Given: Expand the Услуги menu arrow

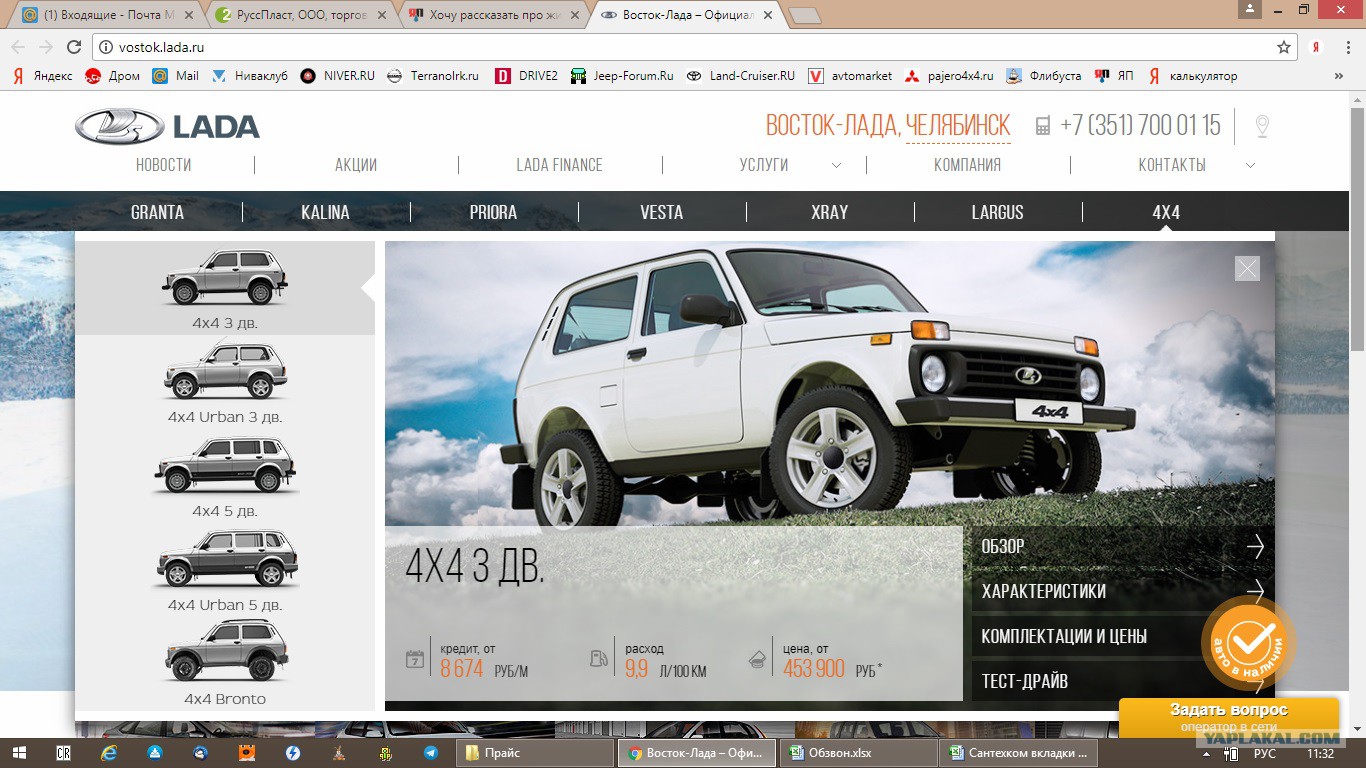Looking at the screenshot, I should (x=836, y=165).
